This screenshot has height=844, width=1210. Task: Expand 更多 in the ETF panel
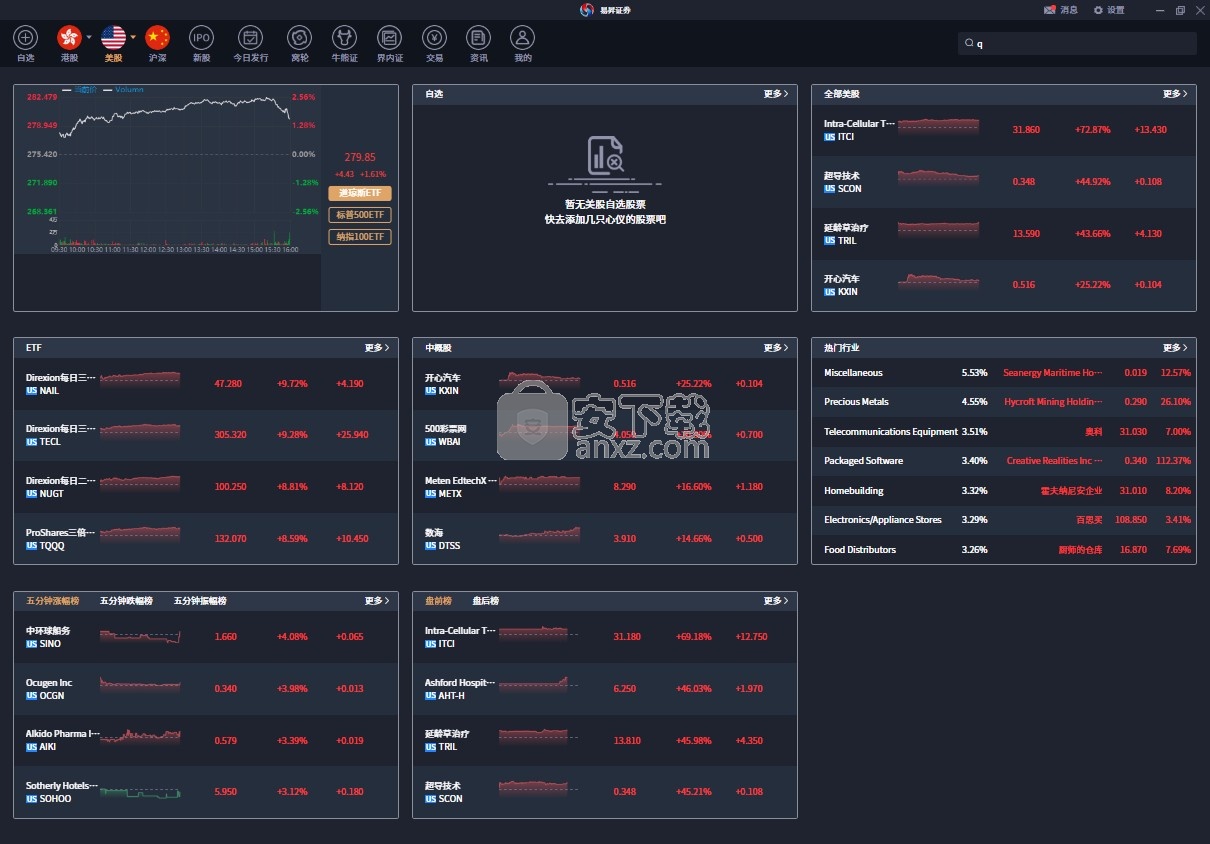tap(376, 348)
